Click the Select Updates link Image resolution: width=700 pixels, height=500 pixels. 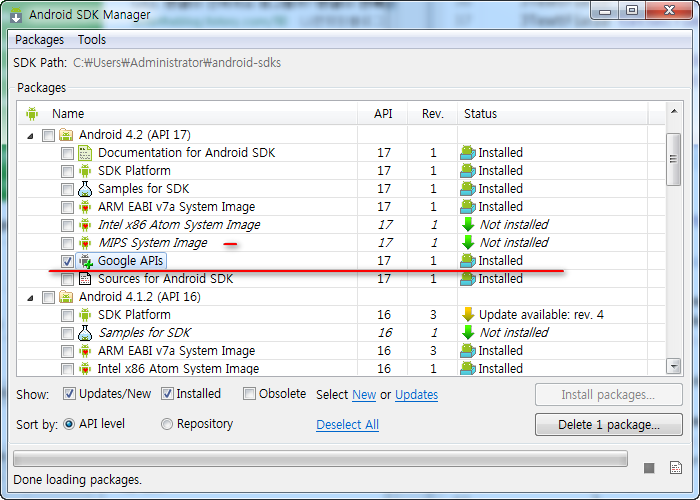416,395
